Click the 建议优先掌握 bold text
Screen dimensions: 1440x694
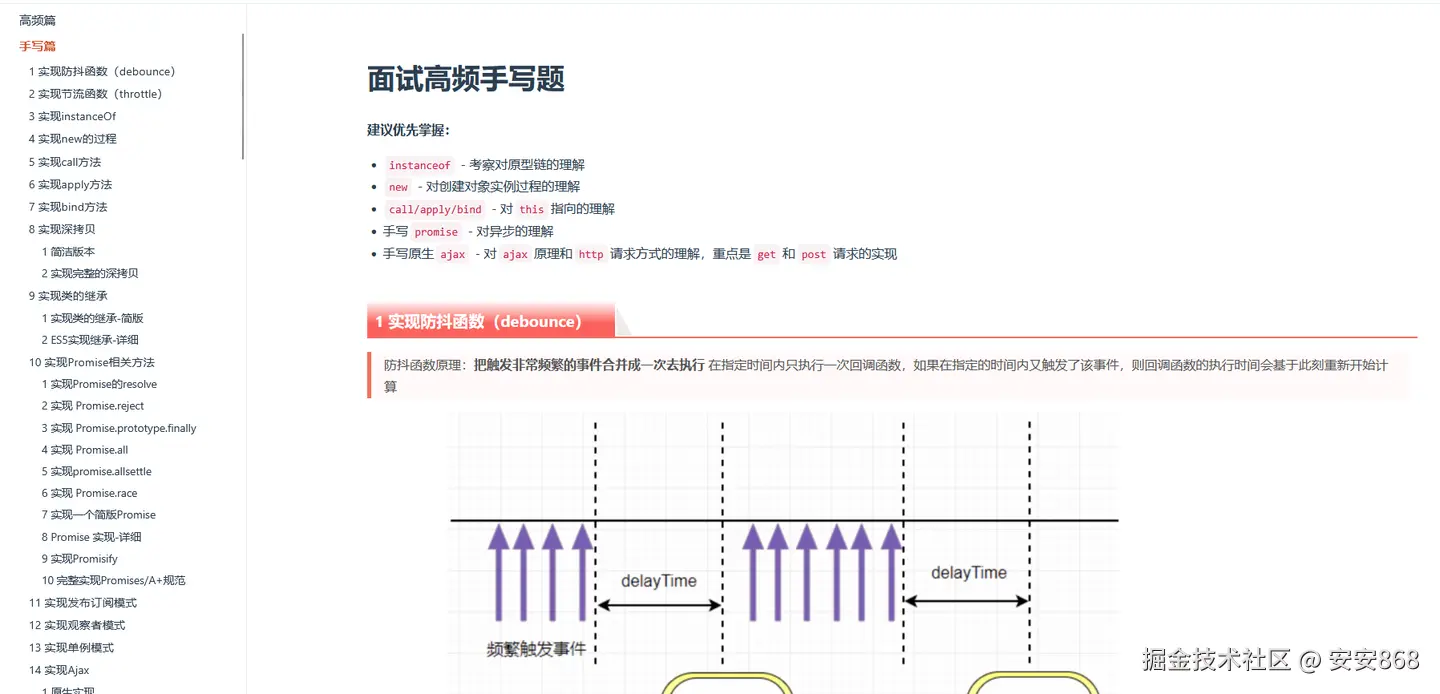409,130
